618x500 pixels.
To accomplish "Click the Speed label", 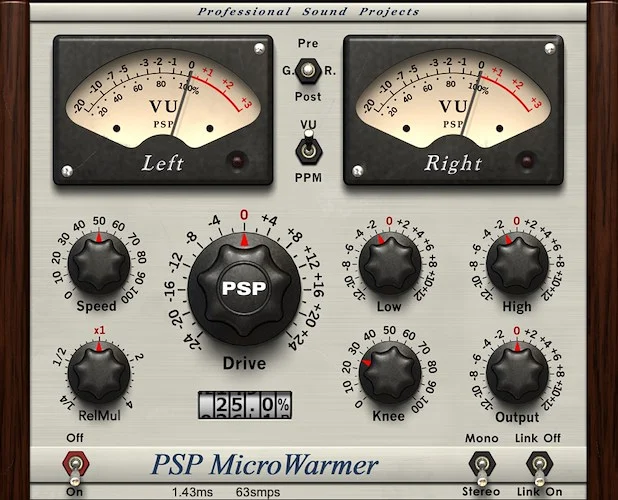I will click(97, 306).
